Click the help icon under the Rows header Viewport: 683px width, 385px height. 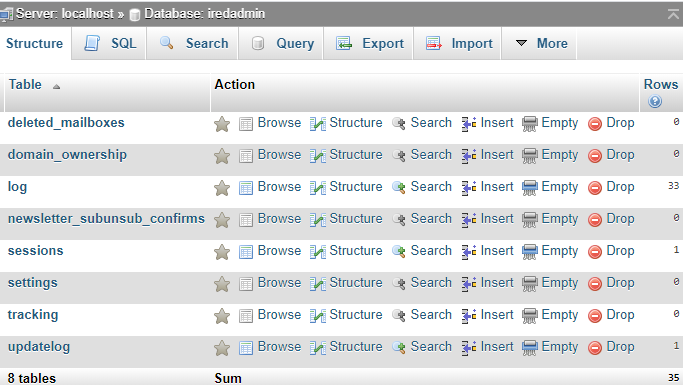tap(655, 101)
